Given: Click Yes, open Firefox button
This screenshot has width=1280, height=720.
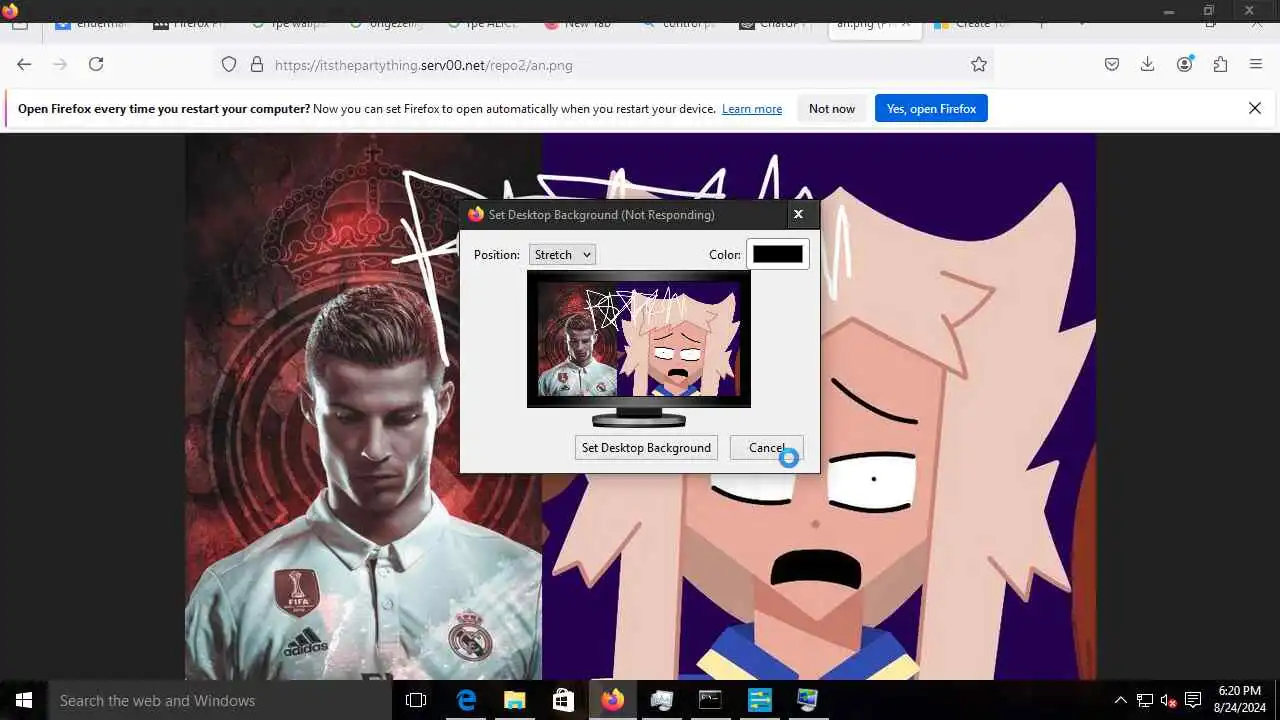Looking at the screenshot, I should click(x=931, y=108).
